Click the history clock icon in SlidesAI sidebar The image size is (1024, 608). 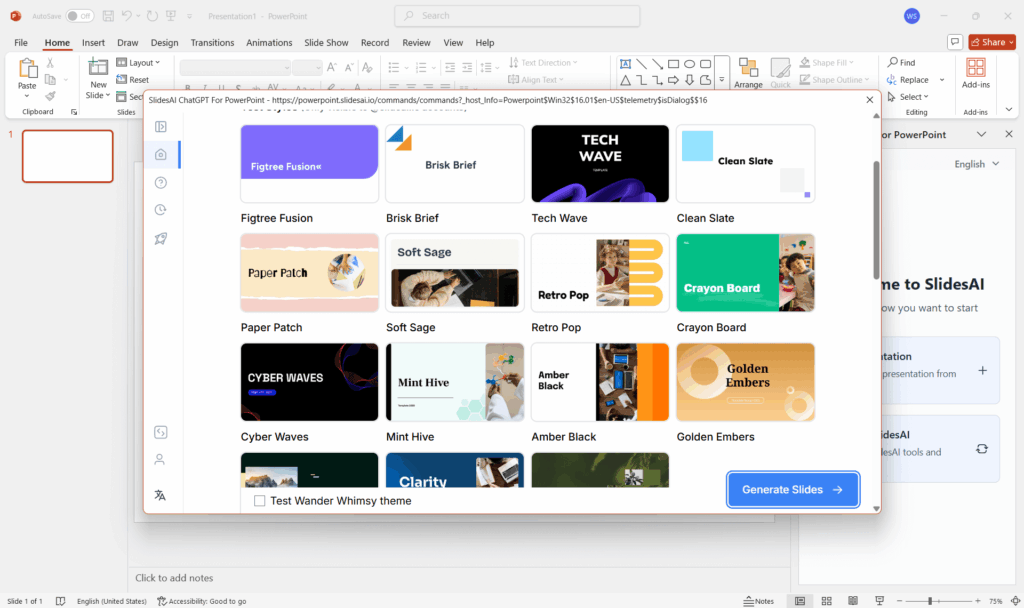click(x=160, y=210)
